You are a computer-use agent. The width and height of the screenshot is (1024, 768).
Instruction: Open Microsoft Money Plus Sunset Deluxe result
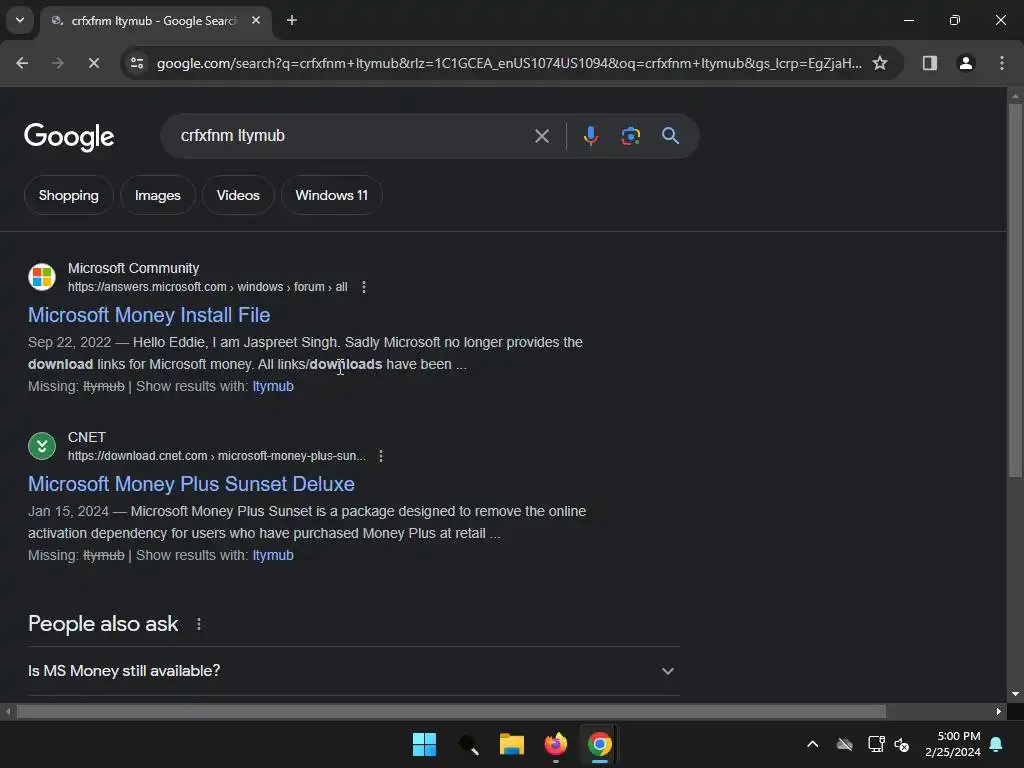[x=191, y=484]
